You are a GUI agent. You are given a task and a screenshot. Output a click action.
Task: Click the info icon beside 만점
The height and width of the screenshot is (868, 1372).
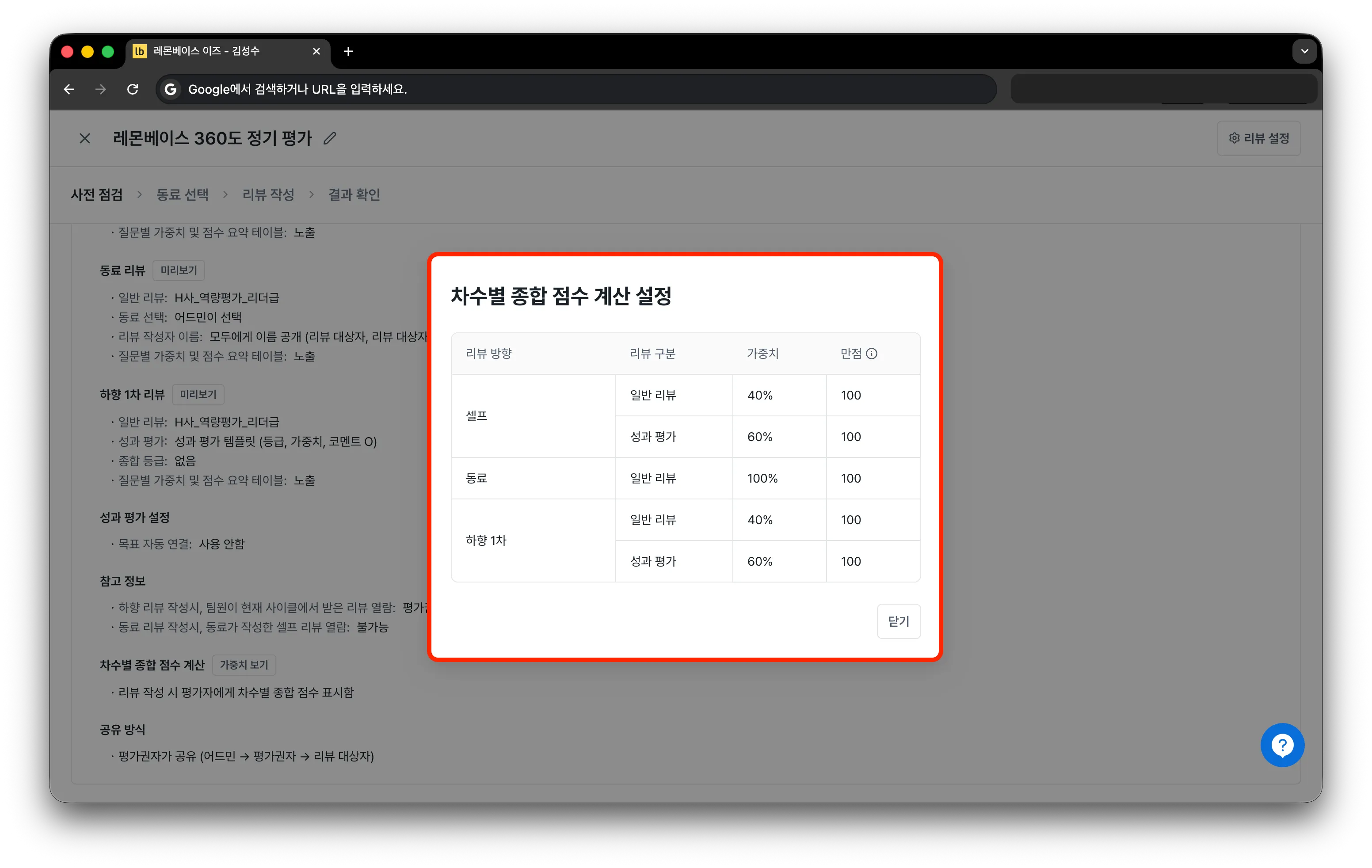coord(871,354)
